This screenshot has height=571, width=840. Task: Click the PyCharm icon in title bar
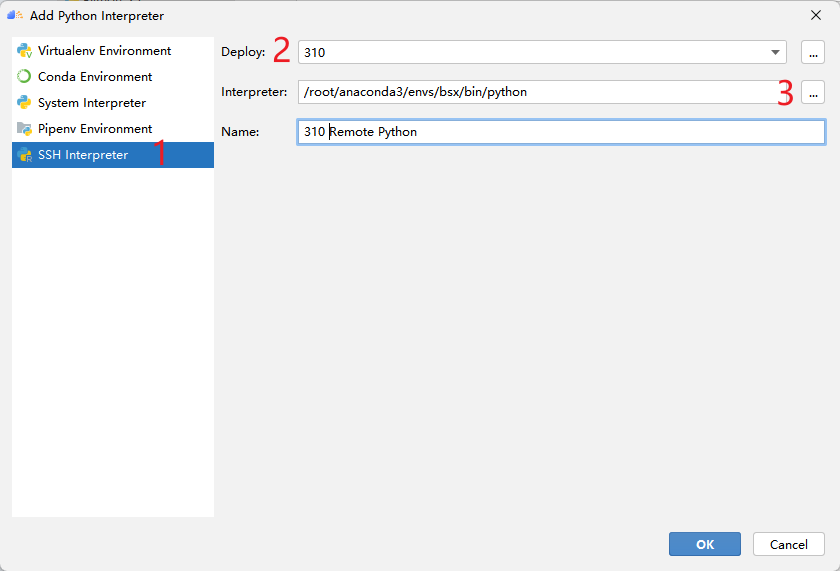[14, 16]
